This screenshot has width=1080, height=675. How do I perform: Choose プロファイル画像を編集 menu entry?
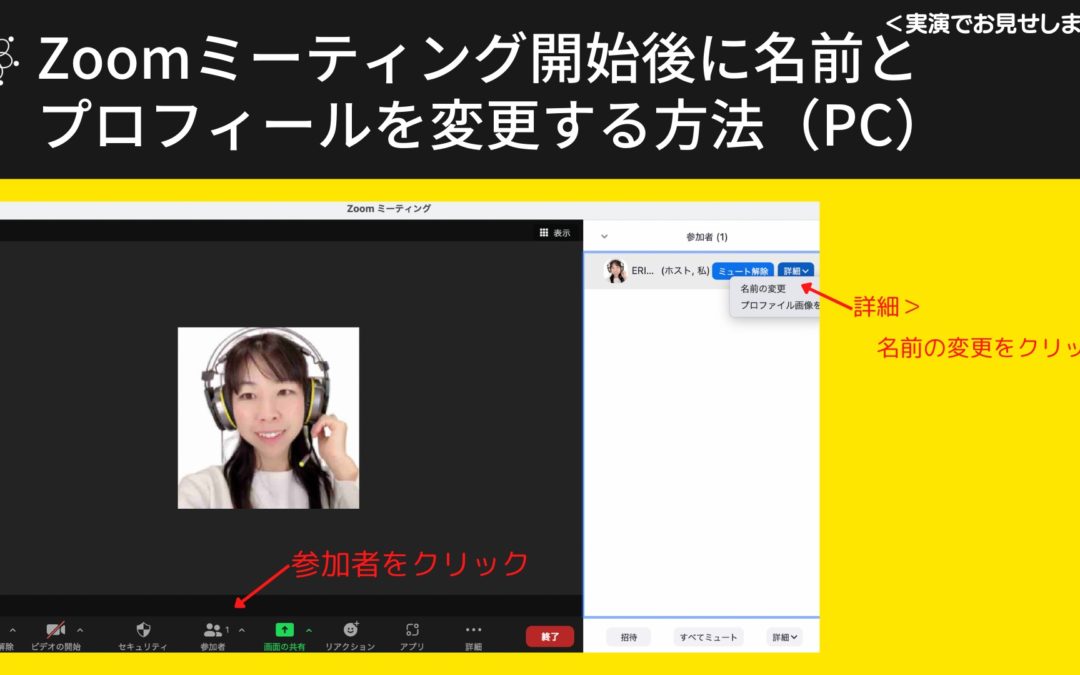point(781,304)
